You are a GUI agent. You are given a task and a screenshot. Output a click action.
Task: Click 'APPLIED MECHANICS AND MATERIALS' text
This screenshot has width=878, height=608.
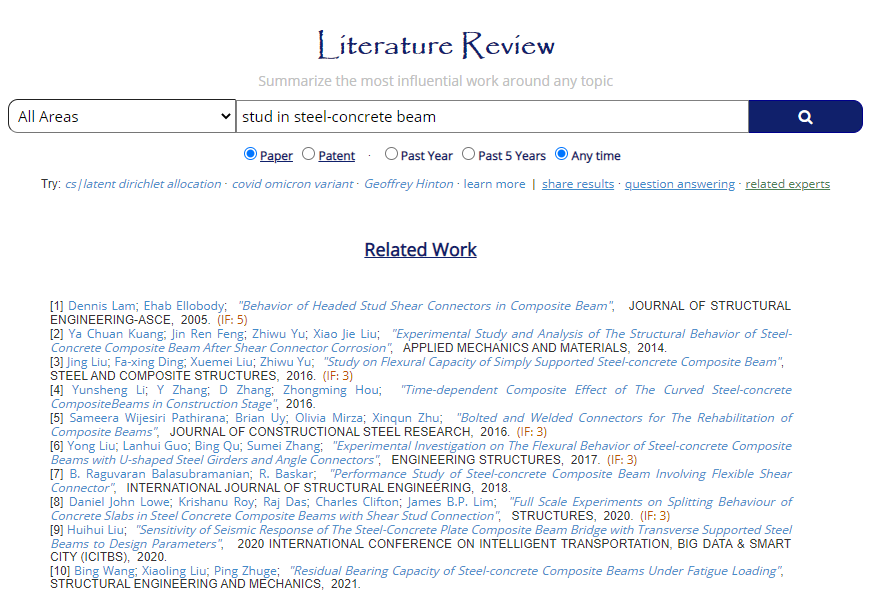515,348
